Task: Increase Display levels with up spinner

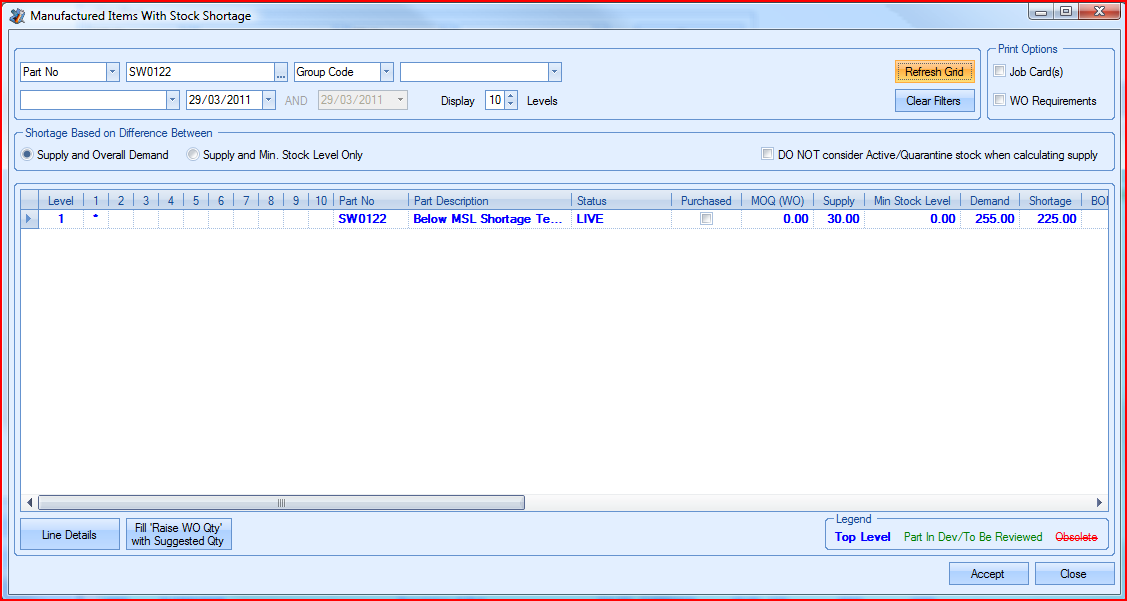Action: pyautogui.click(x=511, y=96)
